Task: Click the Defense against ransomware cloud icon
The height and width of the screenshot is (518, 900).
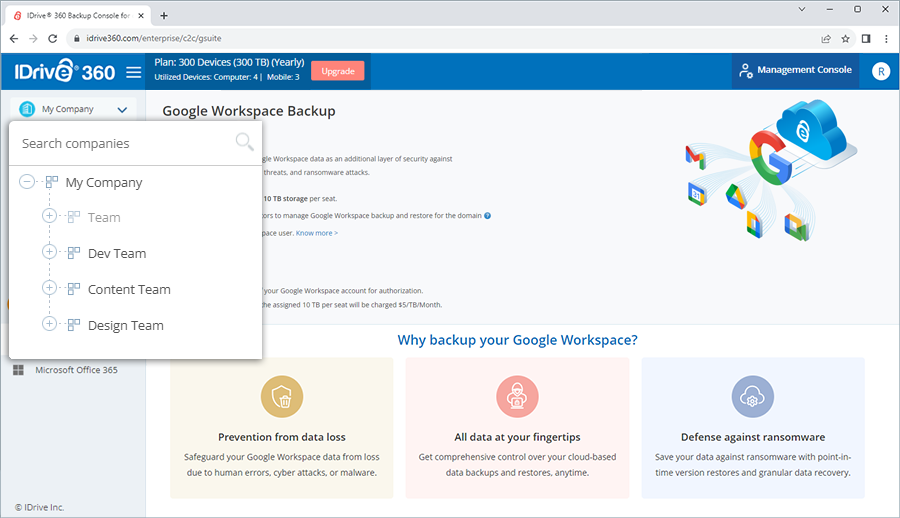Action: click(x=752, y=397)
